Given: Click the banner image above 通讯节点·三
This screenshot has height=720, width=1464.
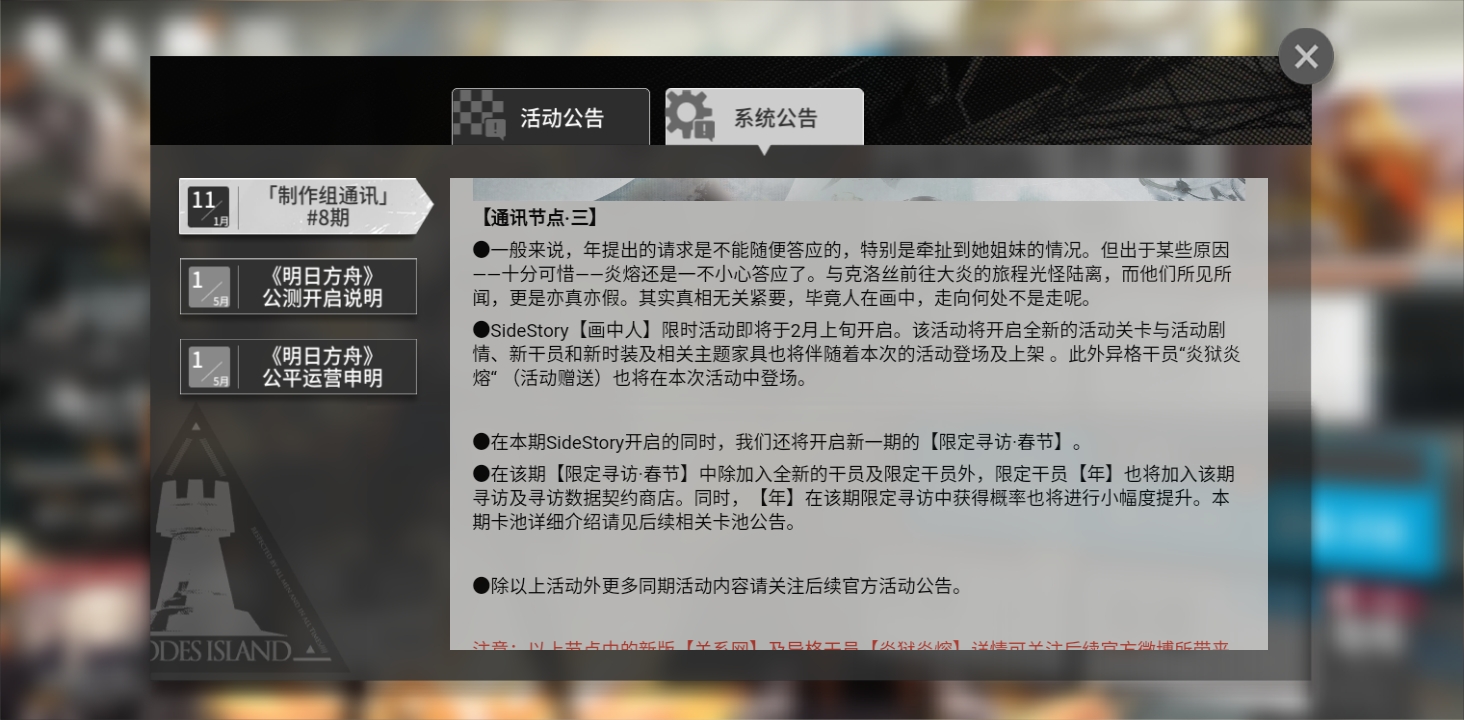Looking at the screenshot, I should tap(859, 189).
